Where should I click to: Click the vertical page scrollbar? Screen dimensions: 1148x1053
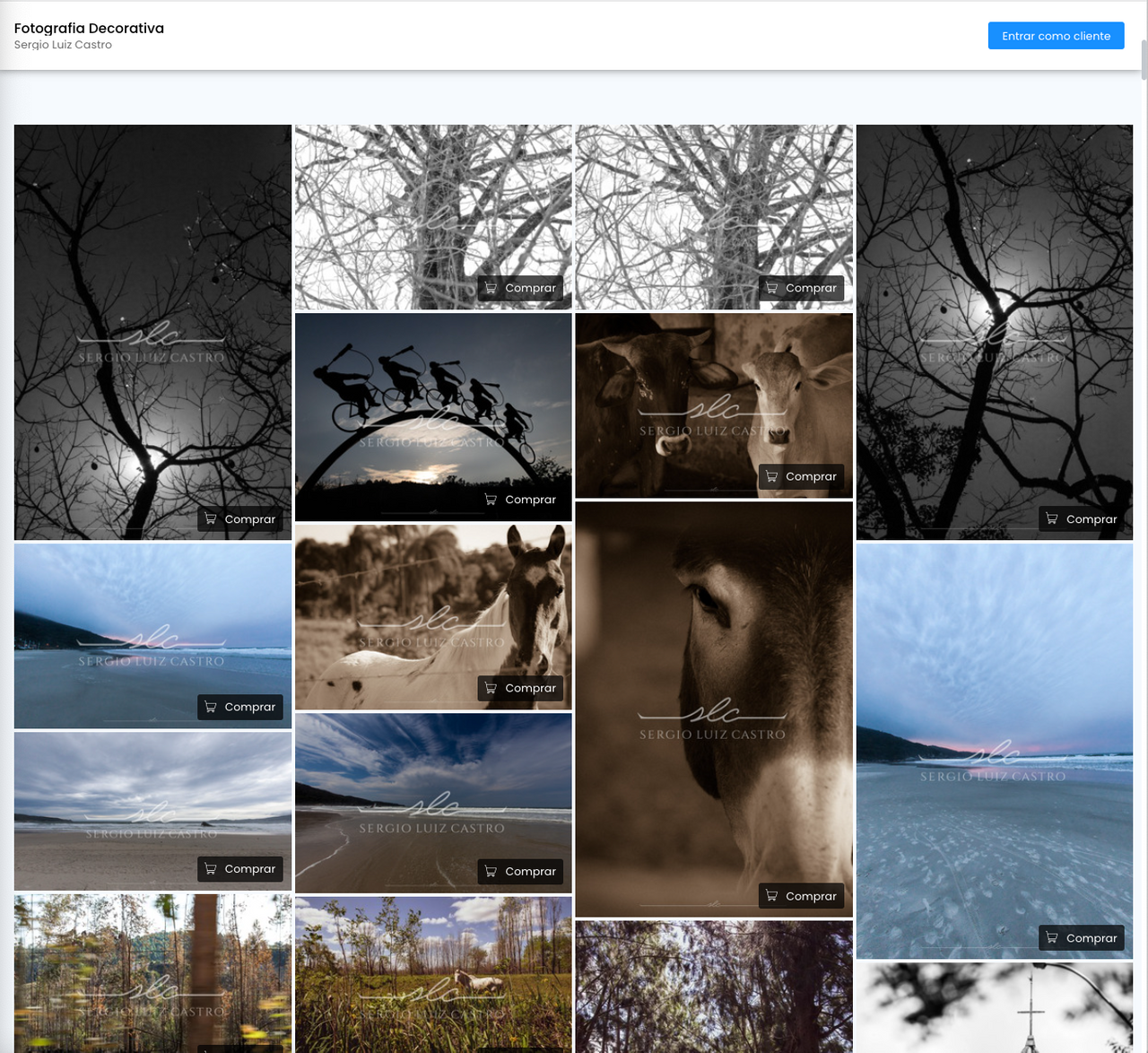coord(1144,61)
